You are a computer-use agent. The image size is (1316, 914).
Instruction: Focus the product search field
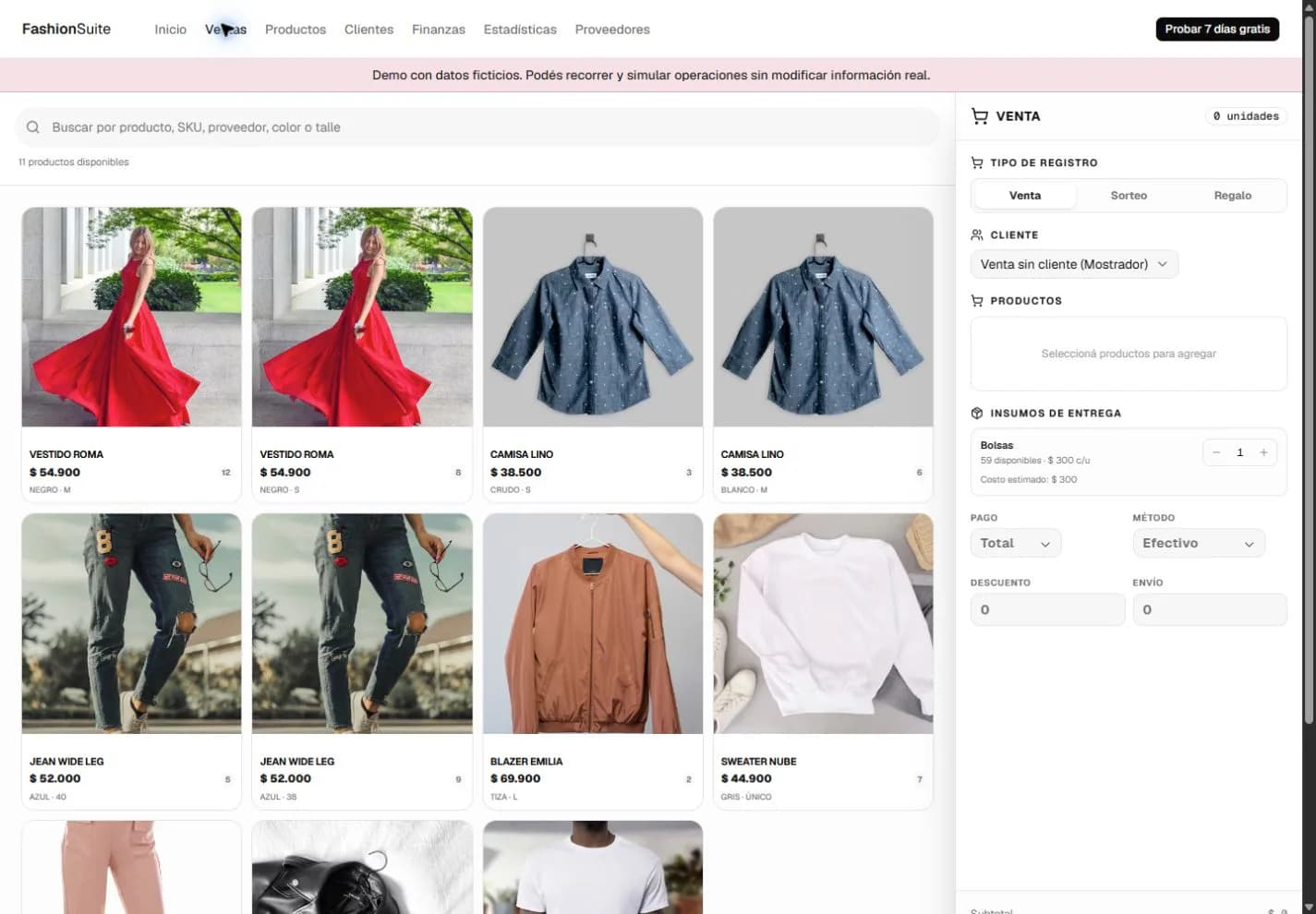click(477, 127)
